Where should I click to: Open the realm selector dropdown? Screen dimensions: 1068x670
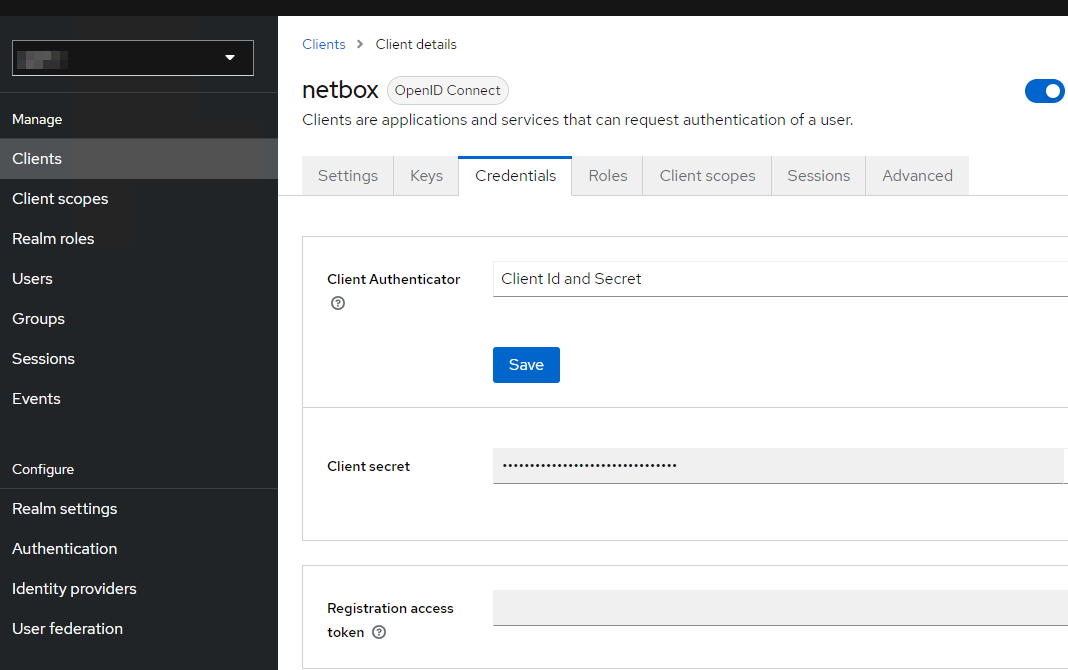(133, 58)
